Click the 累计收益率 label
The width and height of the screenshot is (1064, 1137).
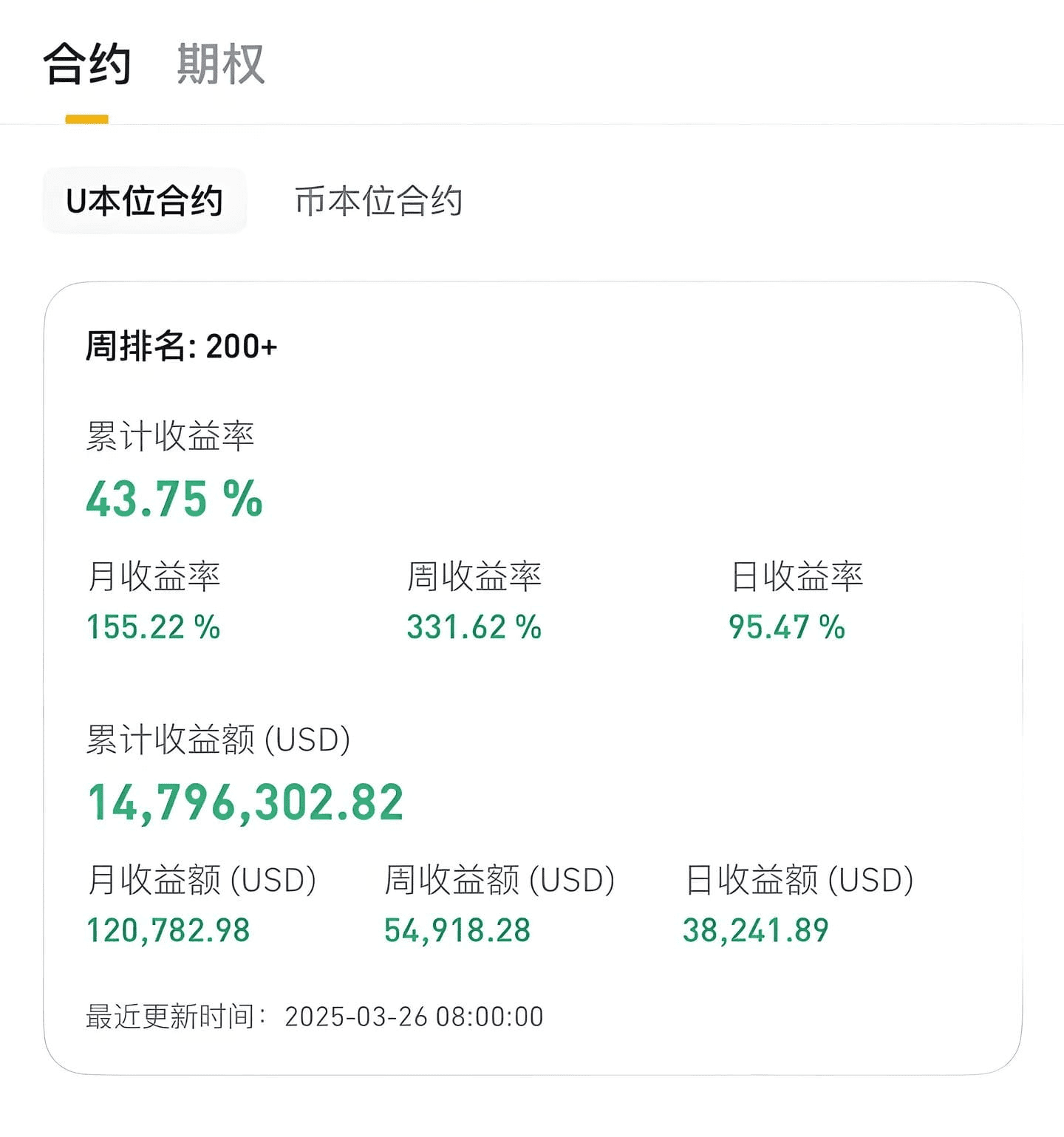[170, 436]
